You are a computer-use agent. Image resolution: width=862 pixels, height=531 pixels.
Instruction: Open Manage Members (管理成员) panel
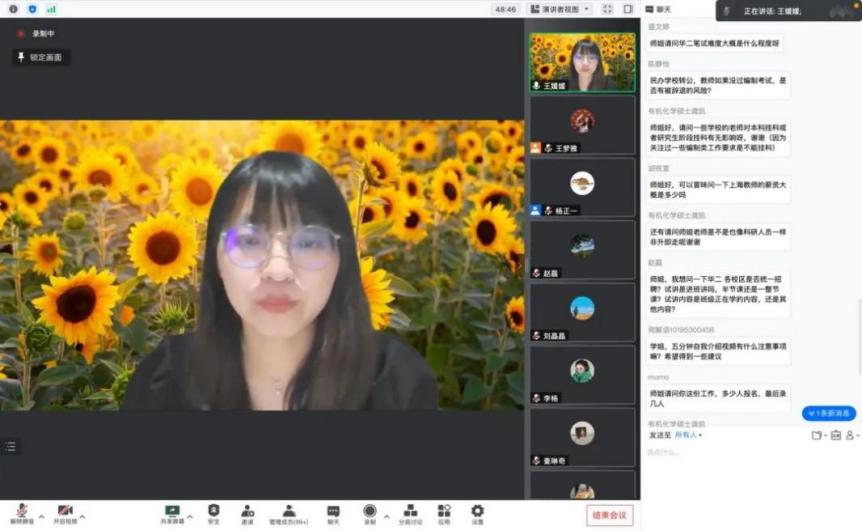288,512
